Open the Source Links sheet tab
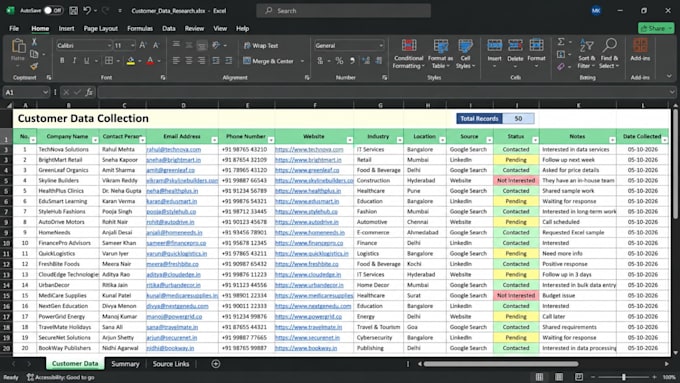 coord(171,364)
